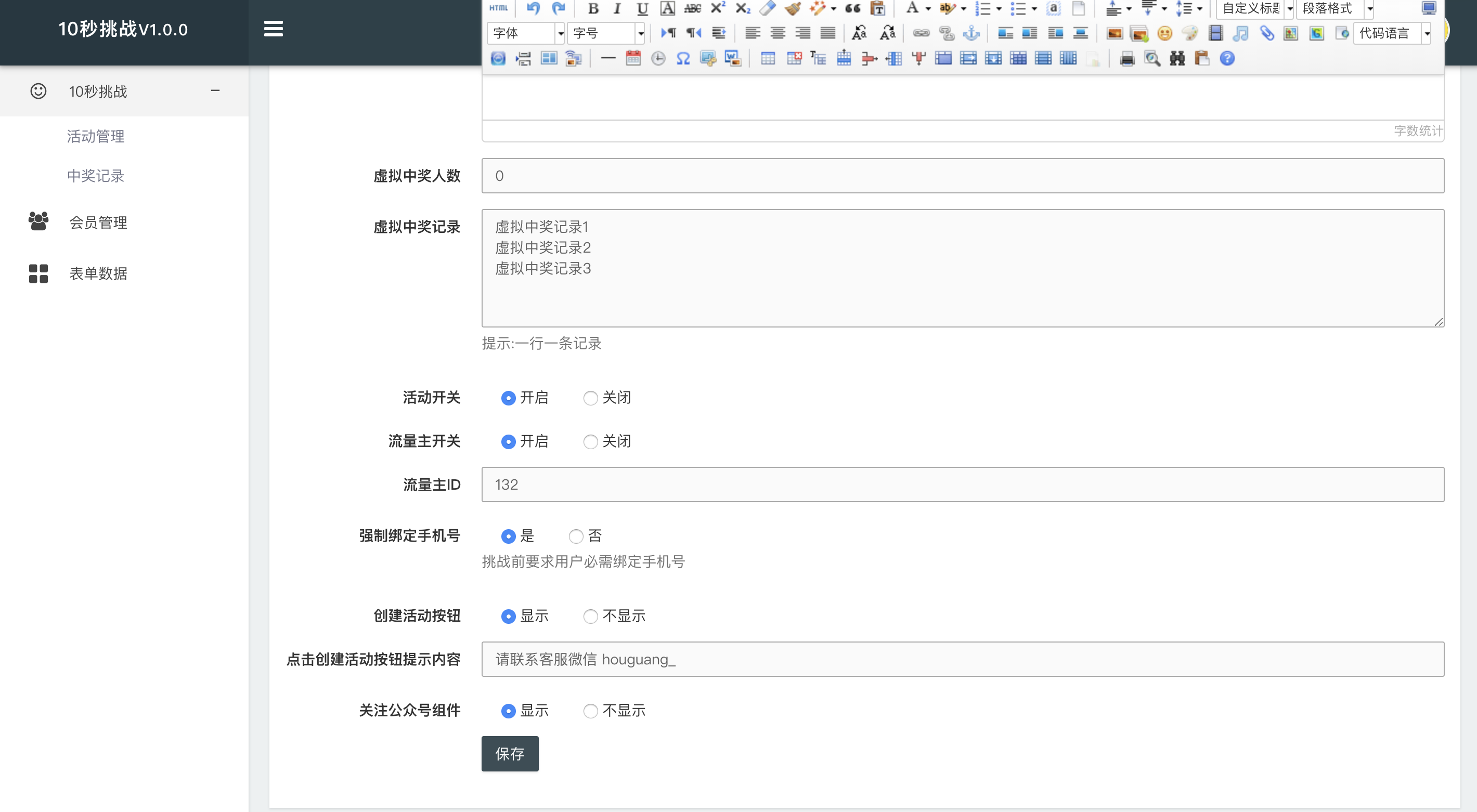Viewport: 1477px width, 812px height.
Task: Insert a blockquote with quote icon
Action: 852,8
